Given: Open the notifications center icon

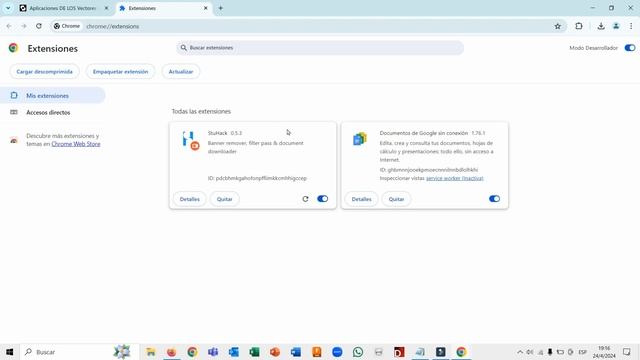Looking at the screenshot, I should (x=627, y=352).
